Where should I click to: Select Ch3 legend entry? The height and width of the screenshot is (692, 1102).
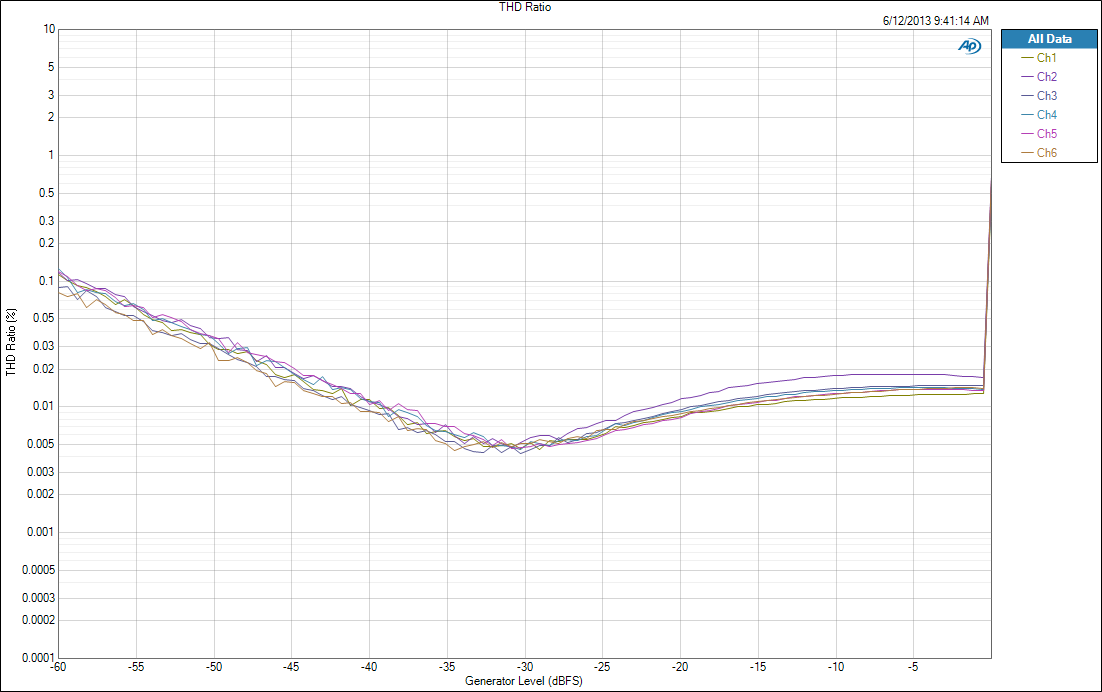pyautogui.click(x=1039, y=96)
